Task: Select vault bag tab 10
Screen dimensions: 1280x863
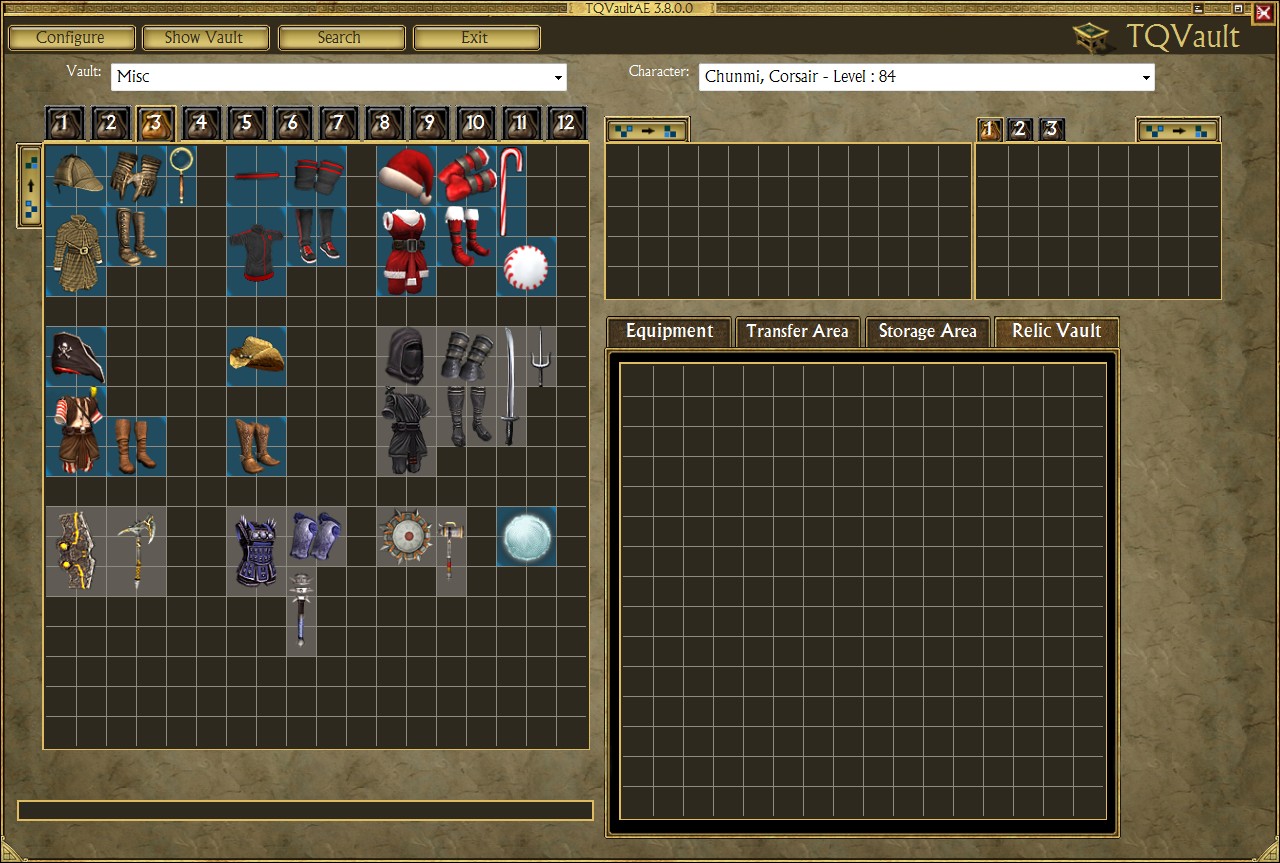Action: click(x=476, y=124)
